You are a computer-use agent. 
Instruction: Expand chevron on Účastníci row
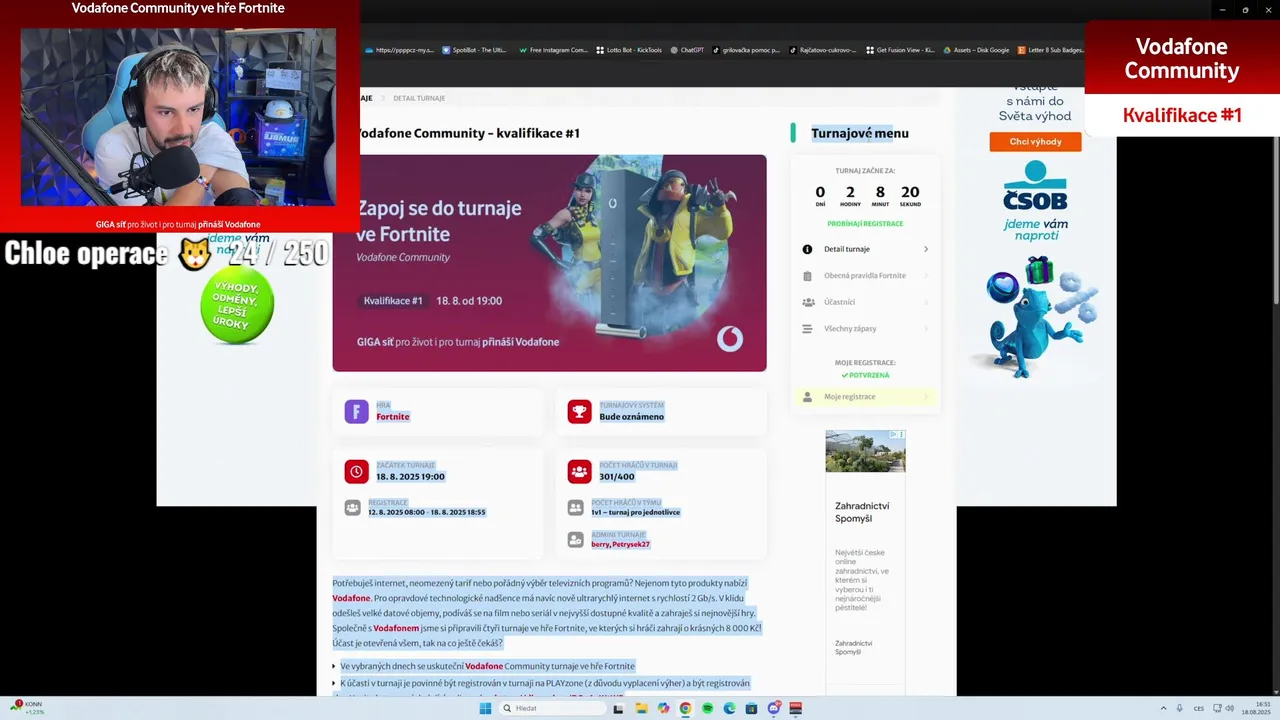(x=926, y=302)
